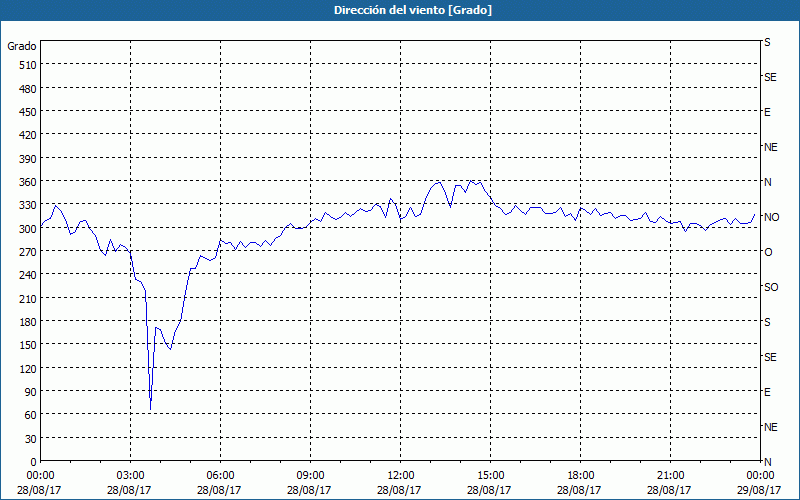Select the 90 left axis label
The height and width of the screenshot is (500, 800).
(31, 392)
